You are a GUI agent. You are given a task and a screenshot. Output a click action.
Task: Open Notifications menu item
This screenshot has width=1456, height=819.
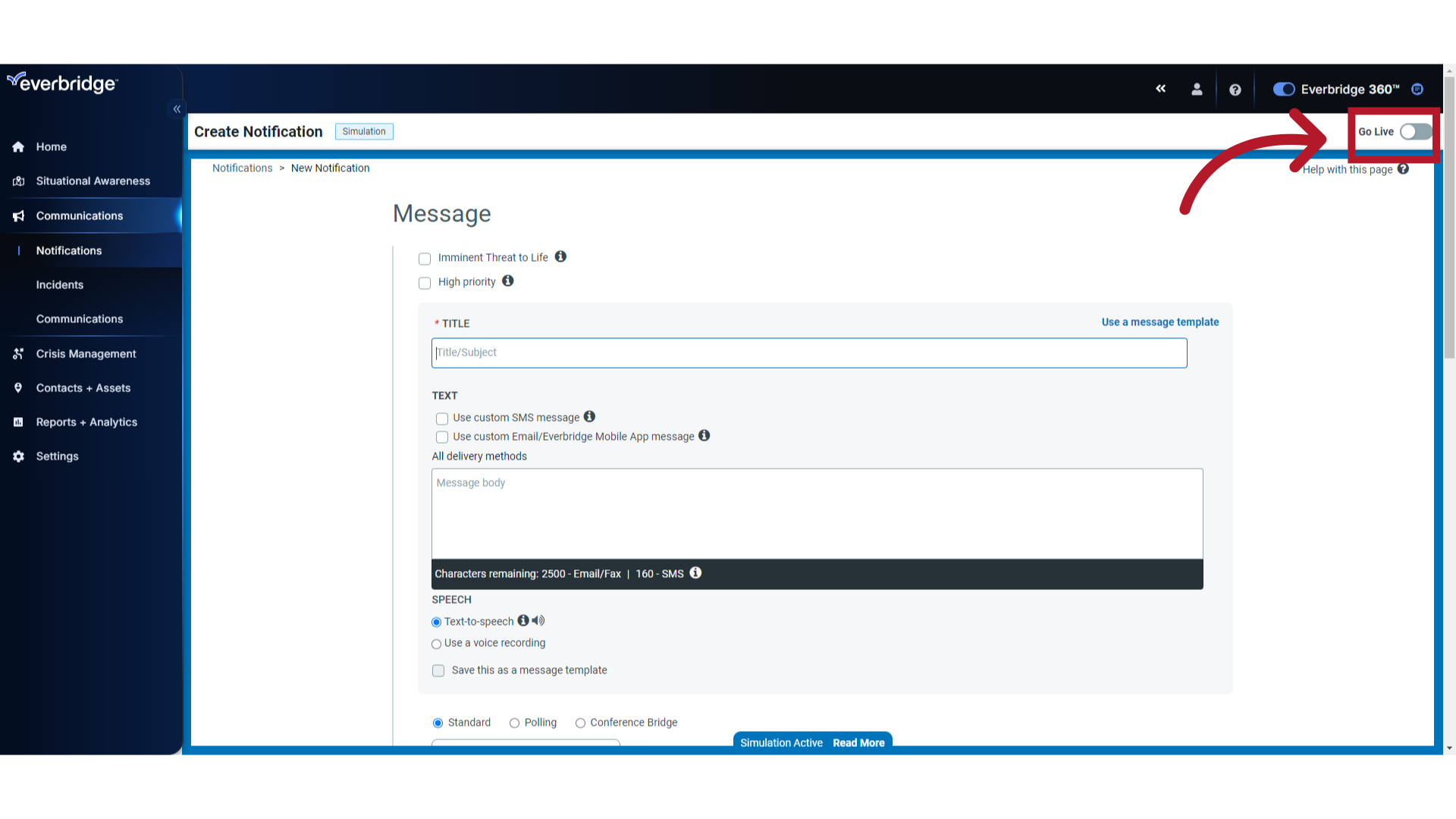[x=68, y=250]
